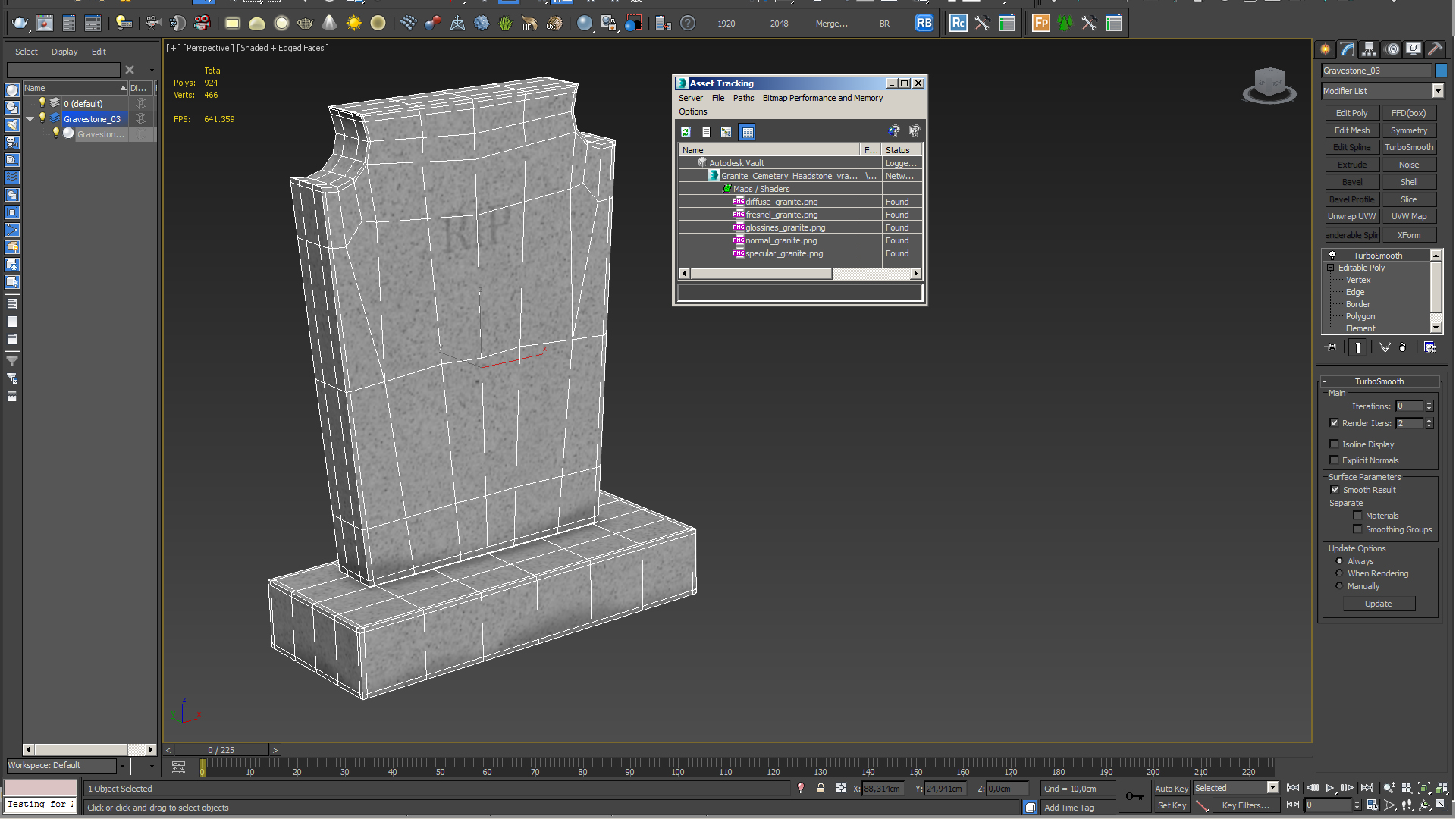Select the When Rendering radio button
This screenshot has width=1456, height=819.
1339,573
